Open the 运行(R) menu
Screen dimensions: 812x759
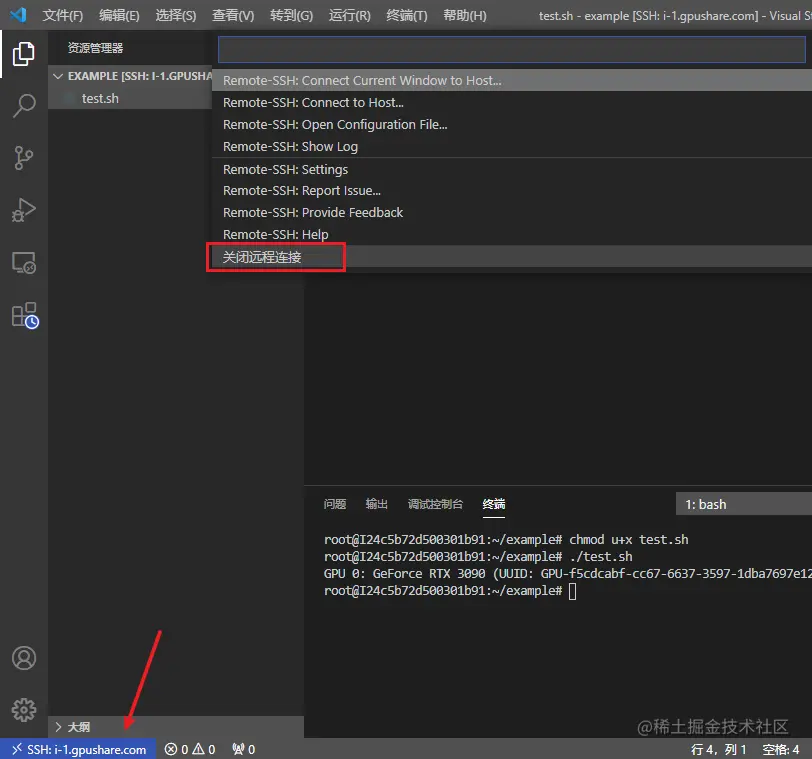(350, 16)
